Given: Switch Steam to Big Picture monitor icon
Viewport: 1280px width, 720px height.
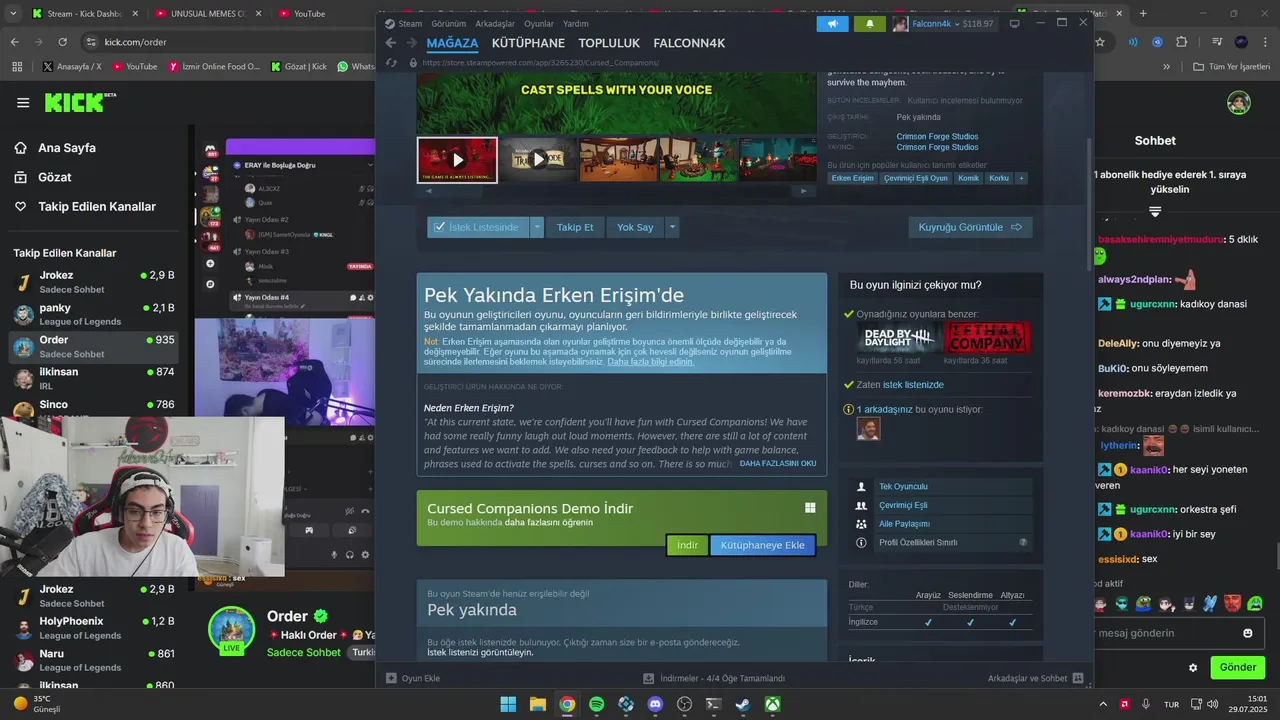Looking at the screenshot, I should 1014,23.
